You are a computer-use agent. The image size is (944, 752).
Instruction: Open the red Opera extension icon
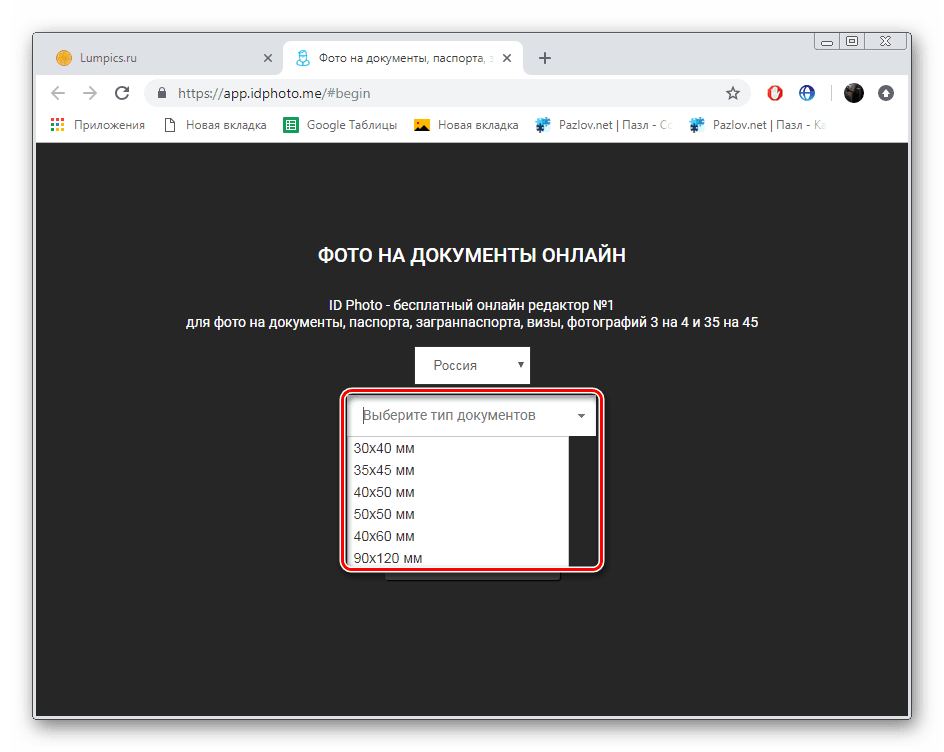(x=775, y=93)
